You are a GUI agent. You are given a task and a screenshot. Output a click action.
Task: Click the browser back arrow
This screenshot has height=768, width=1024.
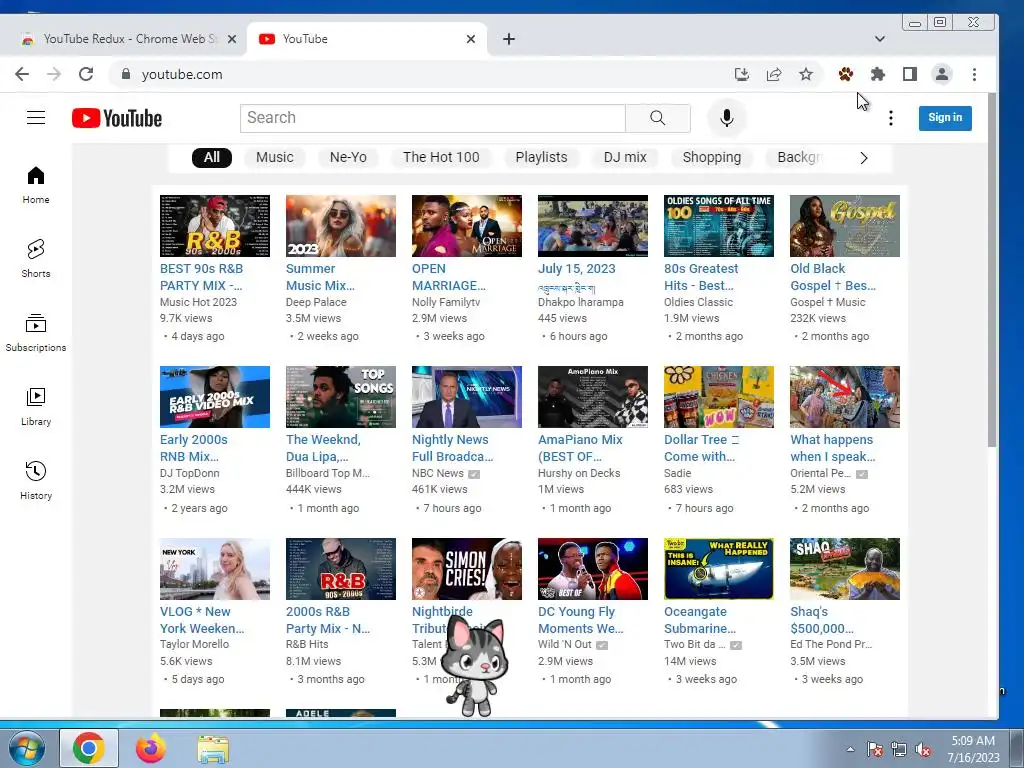click(x=22, y=74)
